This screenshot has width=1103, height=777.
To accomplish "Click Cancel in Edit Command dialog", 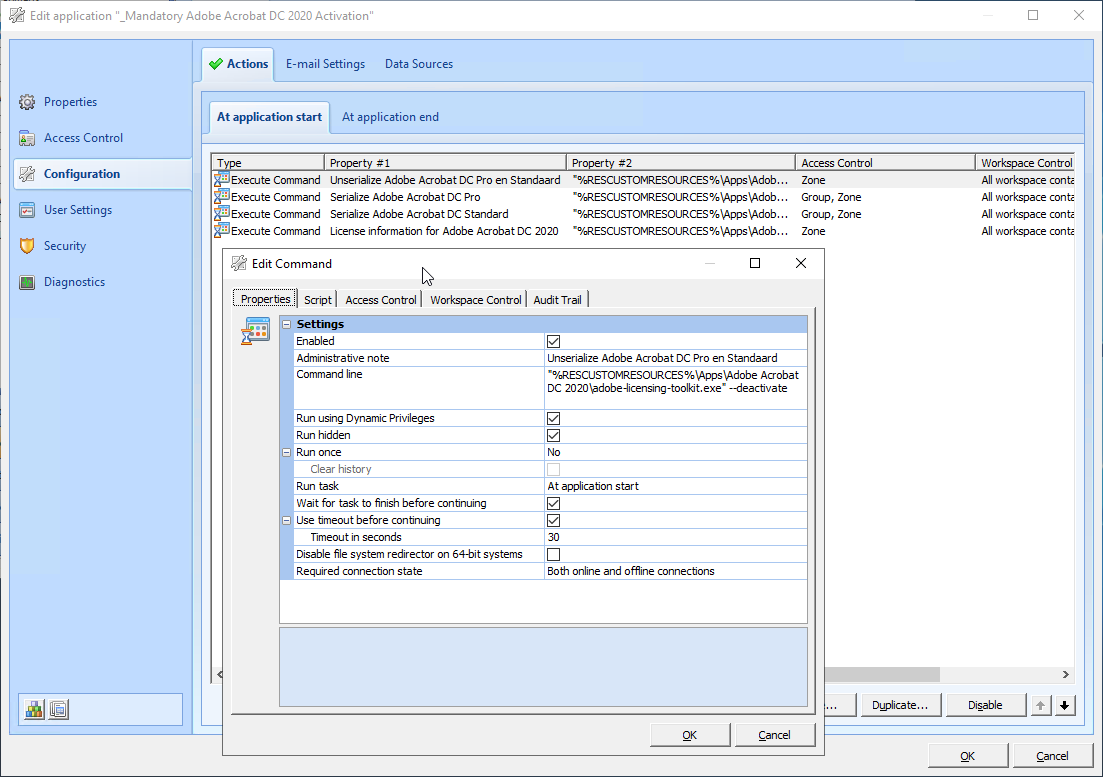I will tap(774, 735).
